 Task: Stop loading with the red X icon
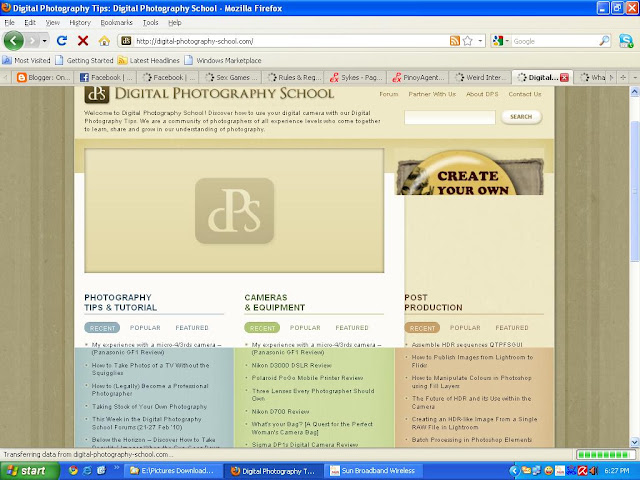pyautogui.click(x=83, y=40)
